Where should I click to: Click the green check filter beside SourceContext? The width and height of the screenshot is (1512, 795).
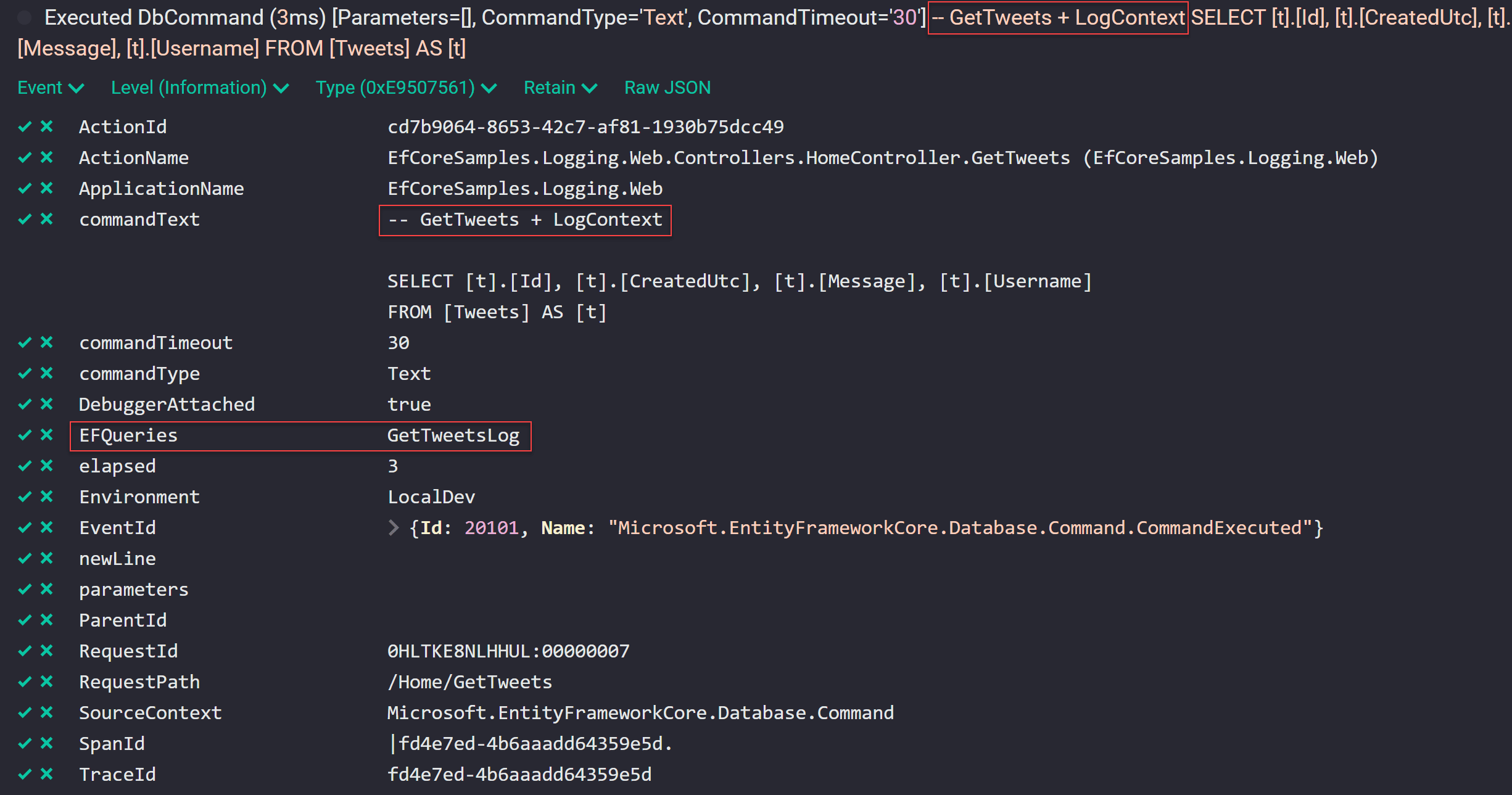point(25,712)
